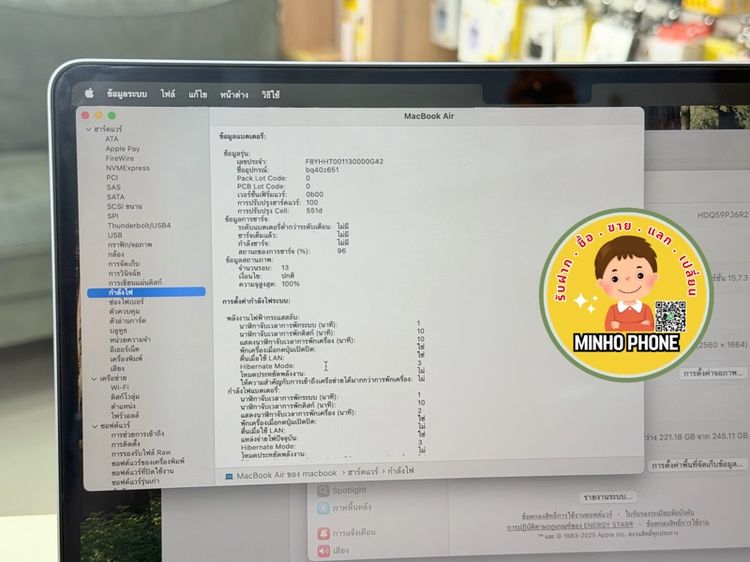
Task: Select หน่วยความจำ in the sidebar
Action: tap(130, 340)
